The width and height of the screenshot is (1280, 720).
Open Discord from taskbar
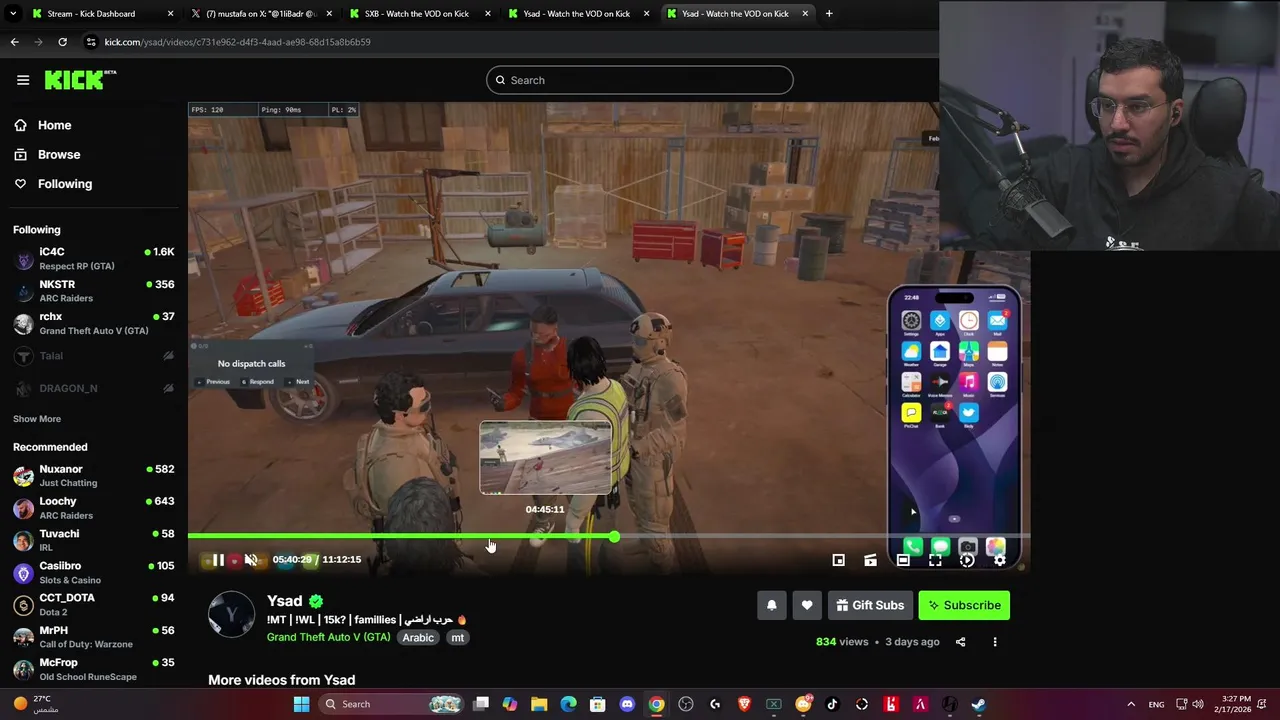627,704
